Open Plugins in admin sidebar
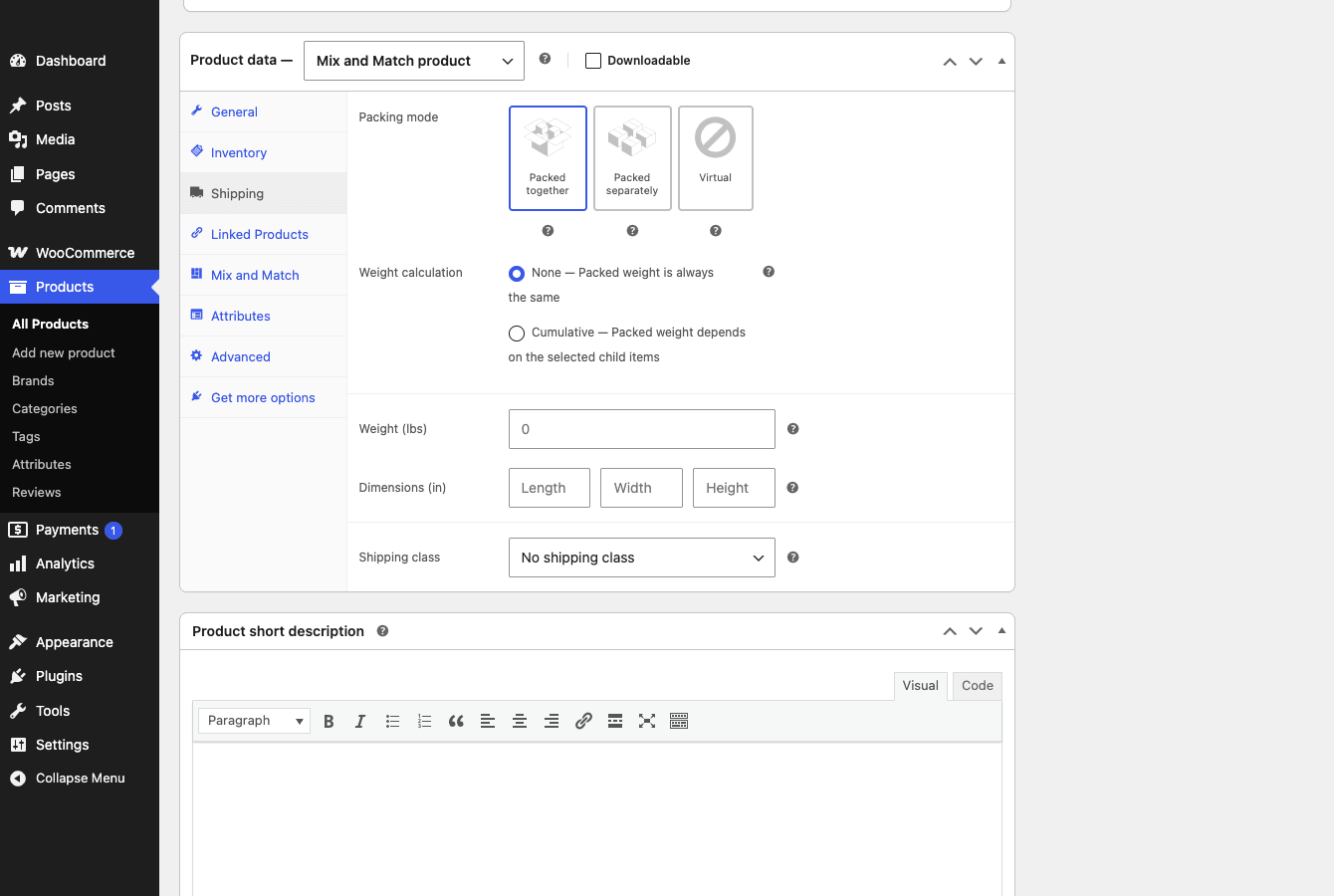The image size is (1334, 896). pos(80,676)
